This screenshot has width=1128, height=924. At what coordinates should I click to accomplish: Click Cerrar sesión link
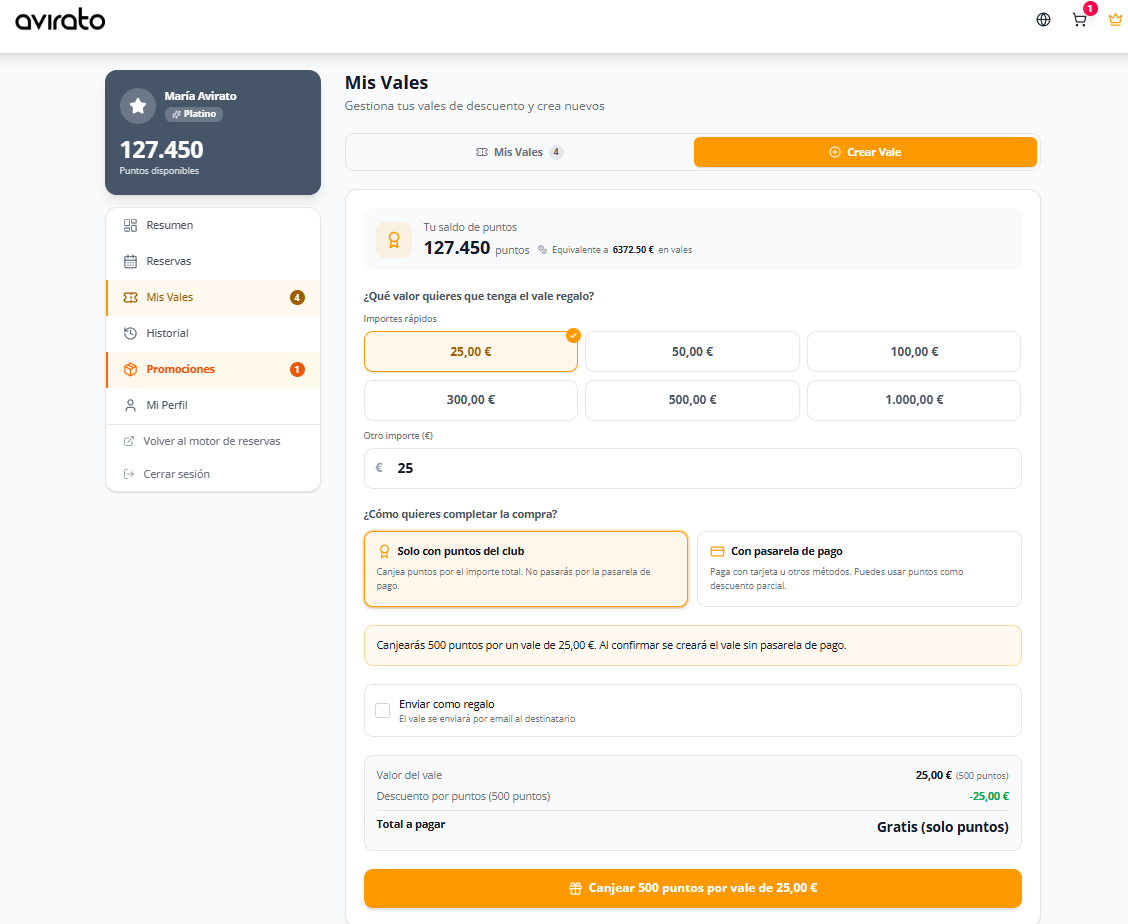coord(176,474)
